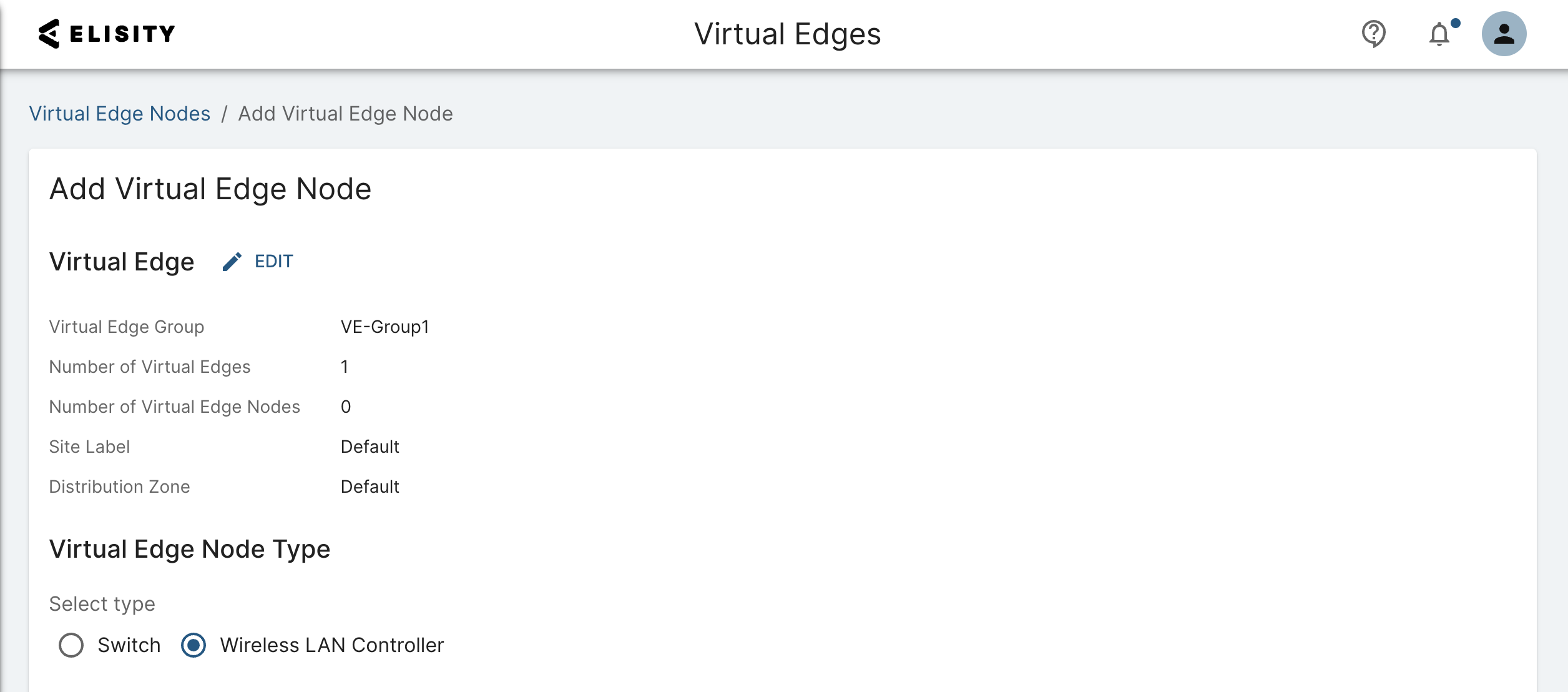This screenshot has height=692, width=1568.
Task: Click the Distribution Zone Default value
Action: (370, 487)
